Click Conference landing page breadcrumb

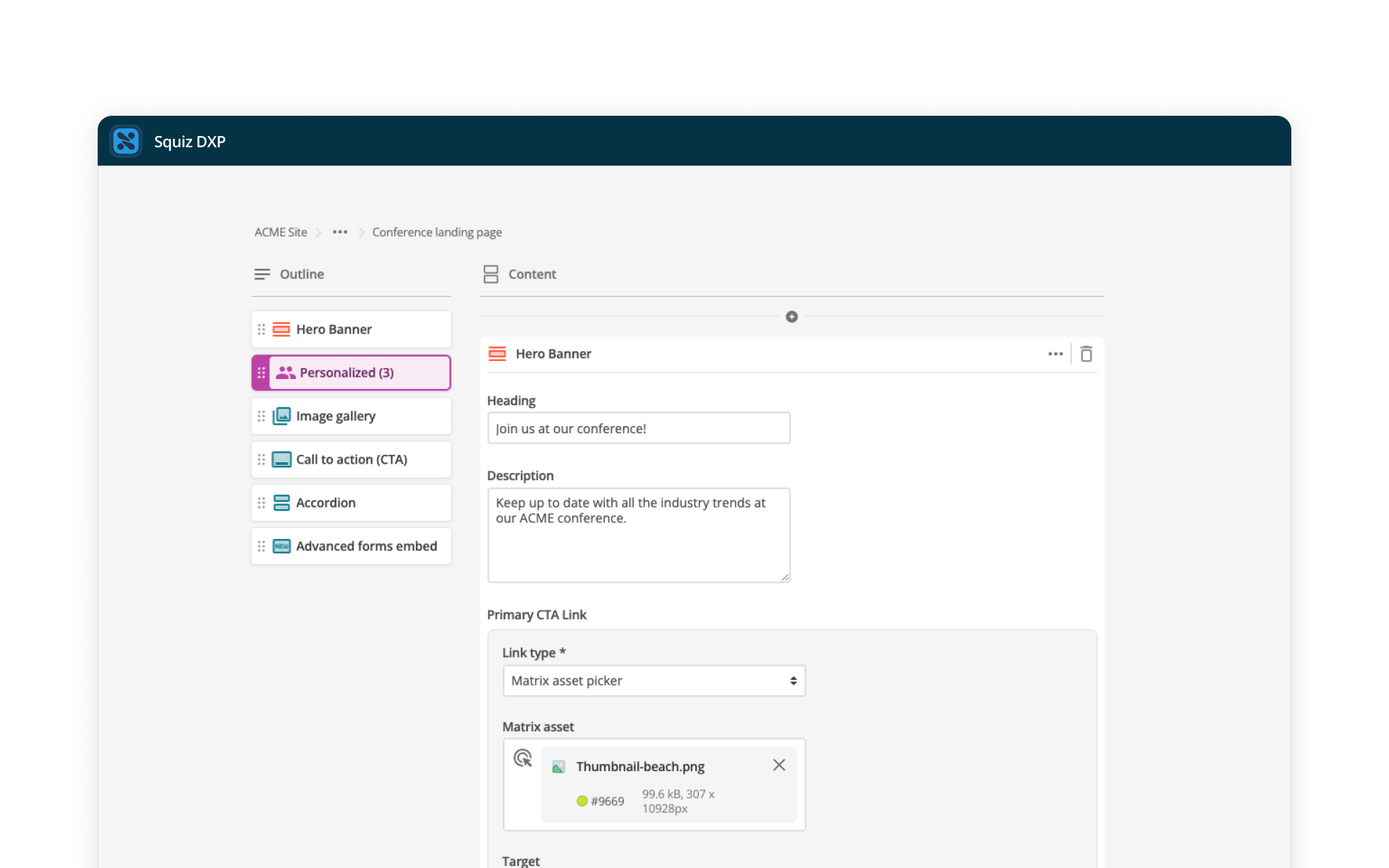pos(437,232)
